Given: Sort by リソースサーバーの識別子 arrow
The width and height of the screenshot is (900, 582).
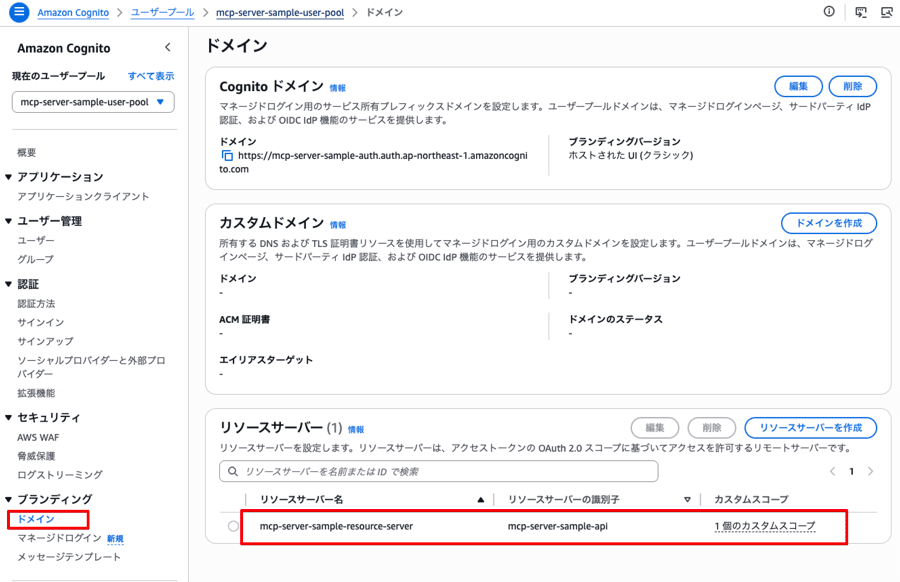Looking at the screenshot, I should [687, 500].
